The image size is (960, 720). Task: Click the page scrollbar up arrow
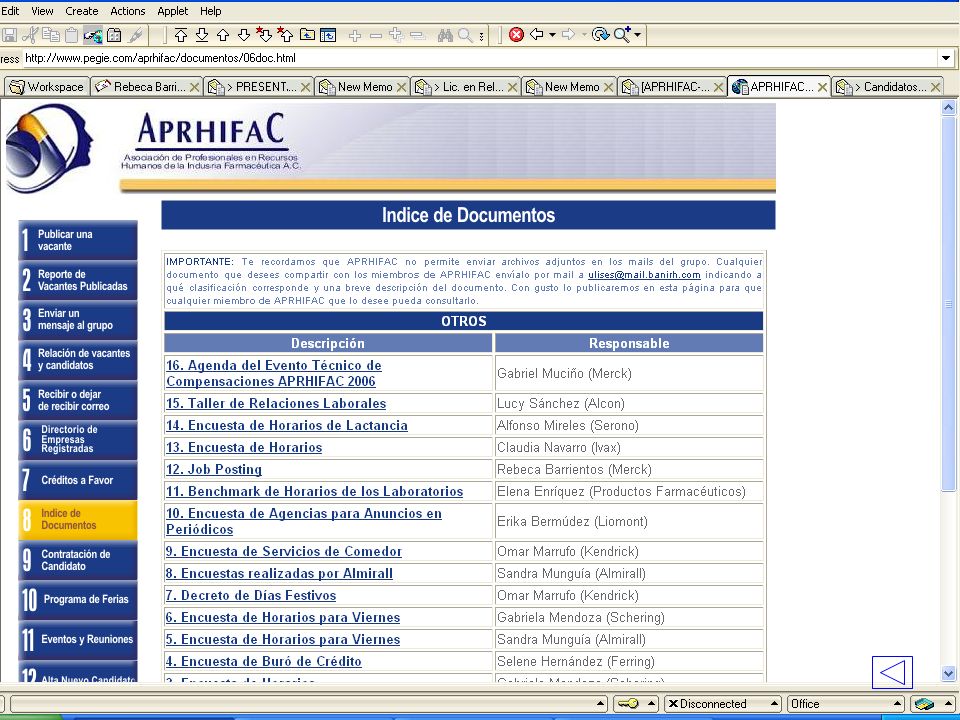pyautogui.click(x=948, y=108)
